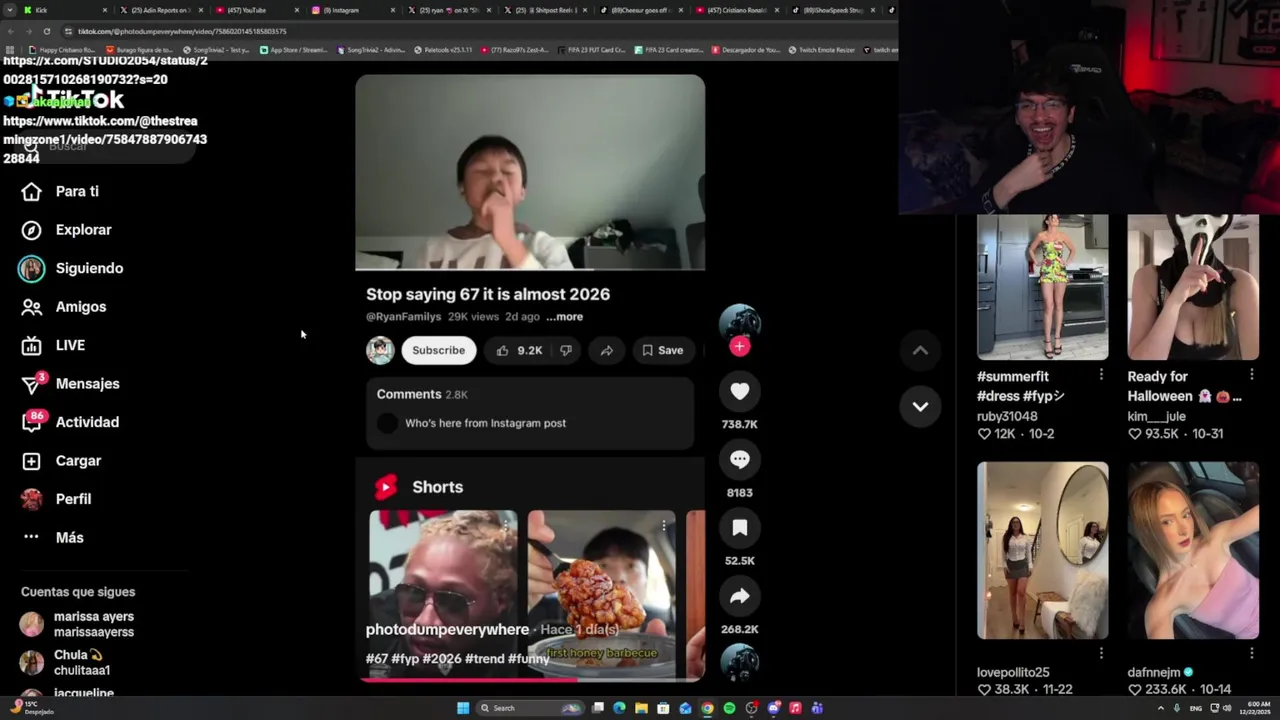This screenshot has height=720, width=1280.
Task: Open clock showing 6:00 AM
Action: [1255, 708]
